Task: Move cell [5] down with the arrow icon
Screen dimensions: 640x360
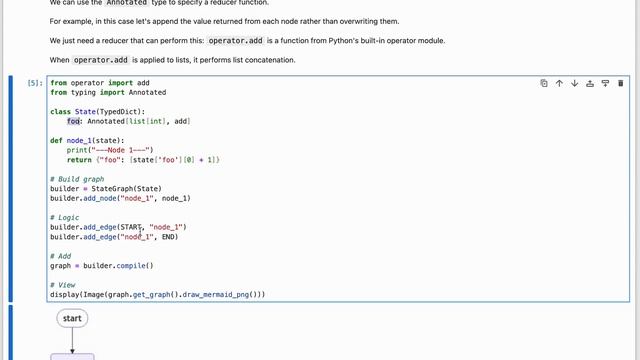Action: tap(575, 83)
